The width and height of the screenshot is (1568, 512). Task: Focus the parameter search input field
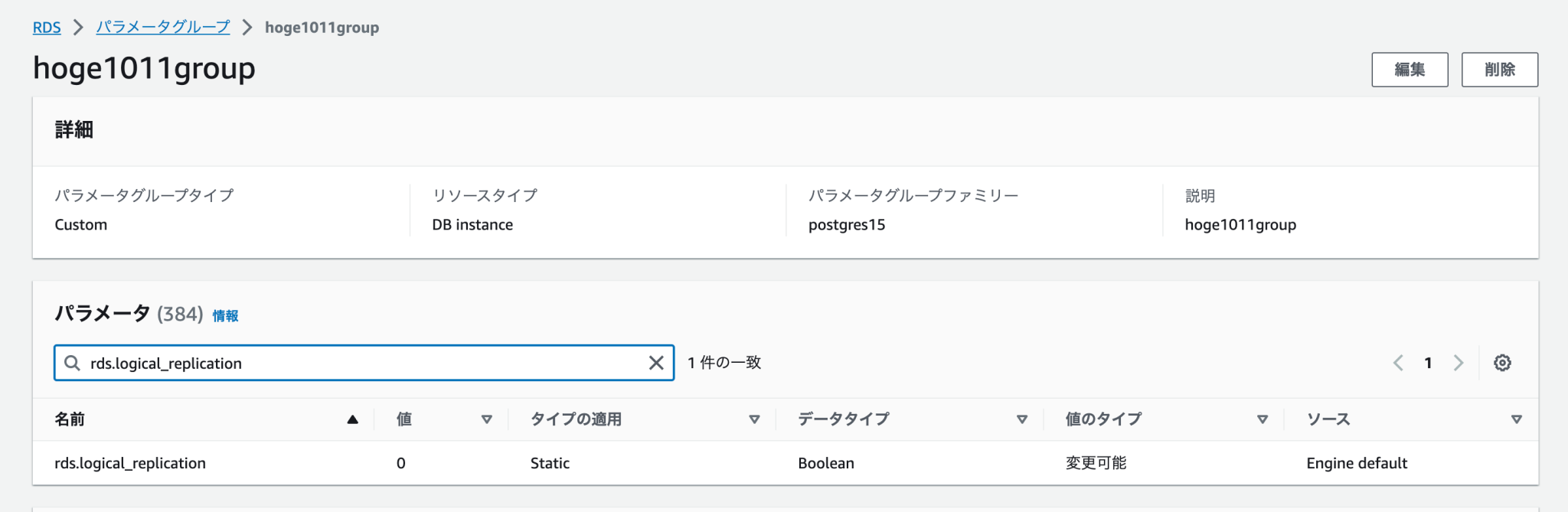click(x=364, y=363)
